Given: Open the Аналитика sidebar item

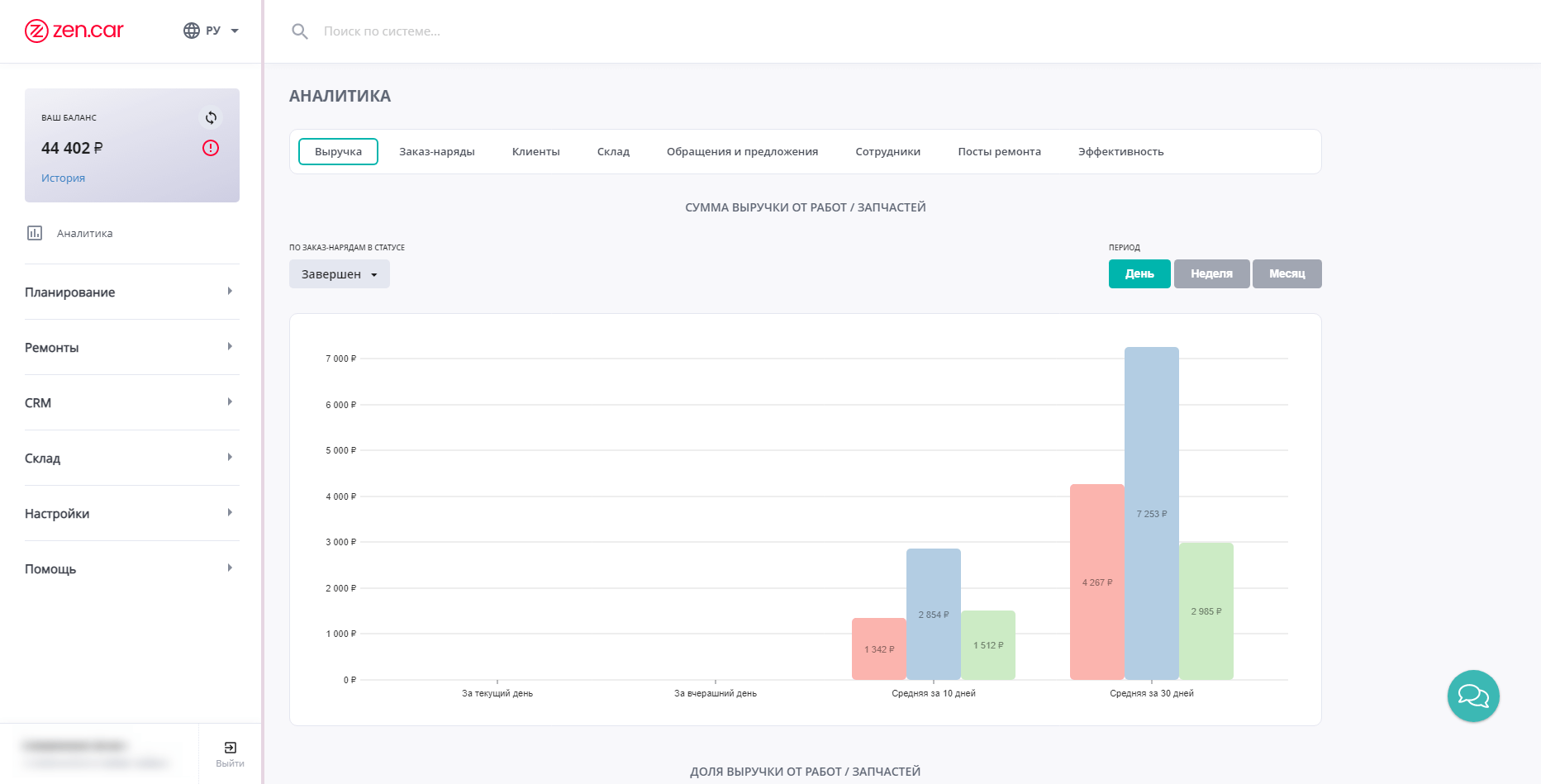Looking at the screenshot, I should tap(132, 233).
